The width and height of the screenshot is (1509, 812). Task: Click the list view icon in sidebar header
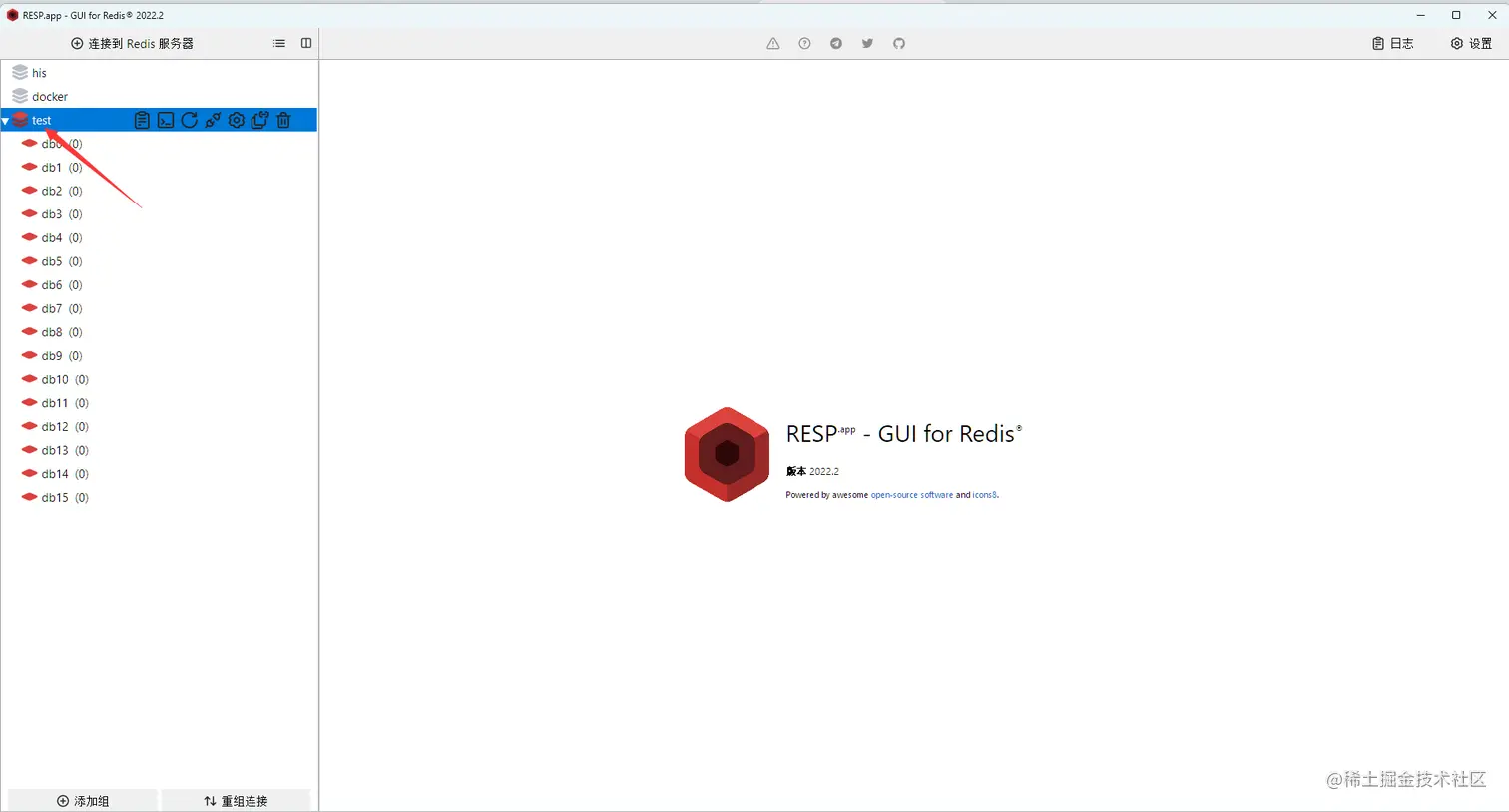point(279,43)
